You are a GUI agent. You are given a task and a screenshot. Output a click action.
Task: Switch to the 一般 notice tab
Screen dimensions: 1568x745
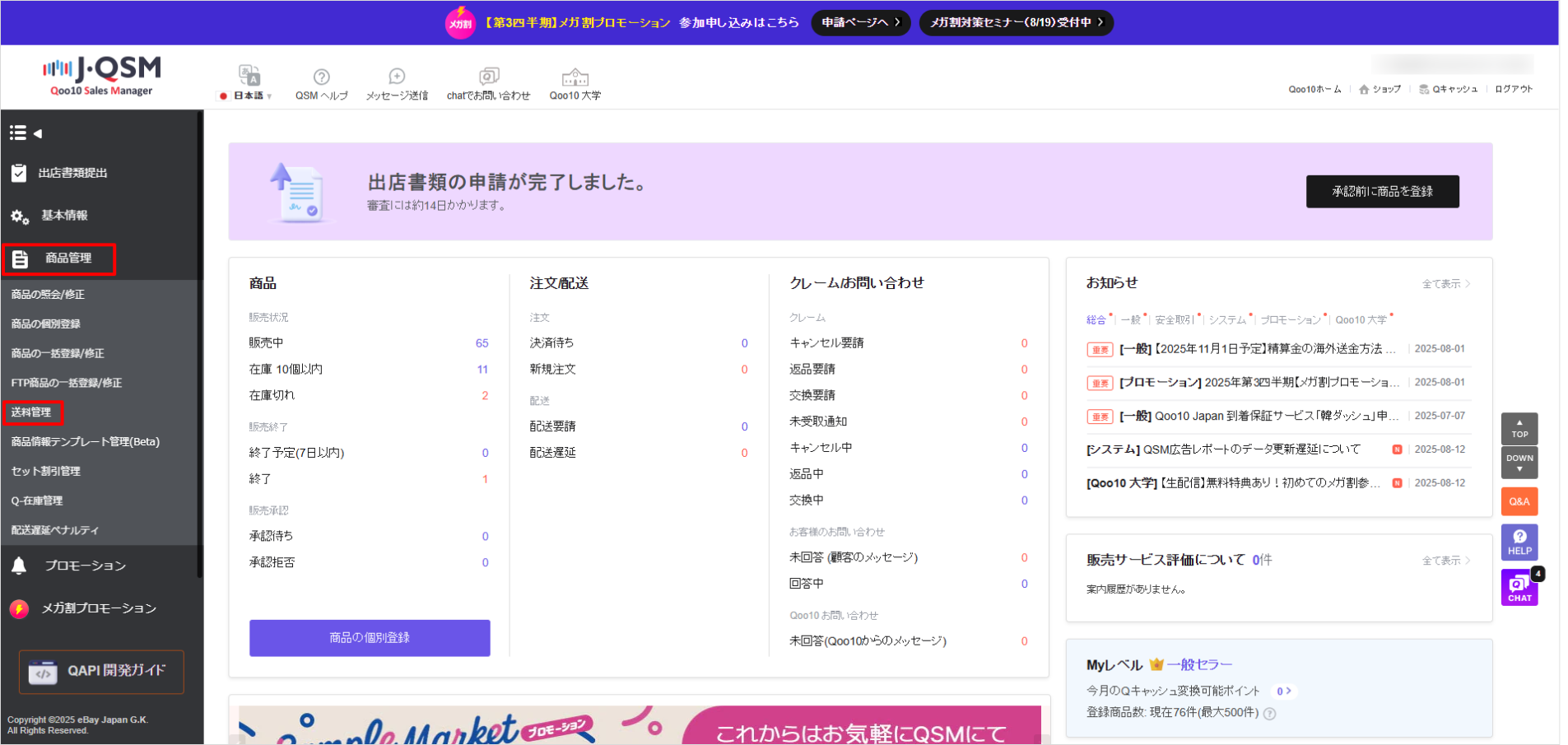pyautogui.click(x=1131, y=319)
